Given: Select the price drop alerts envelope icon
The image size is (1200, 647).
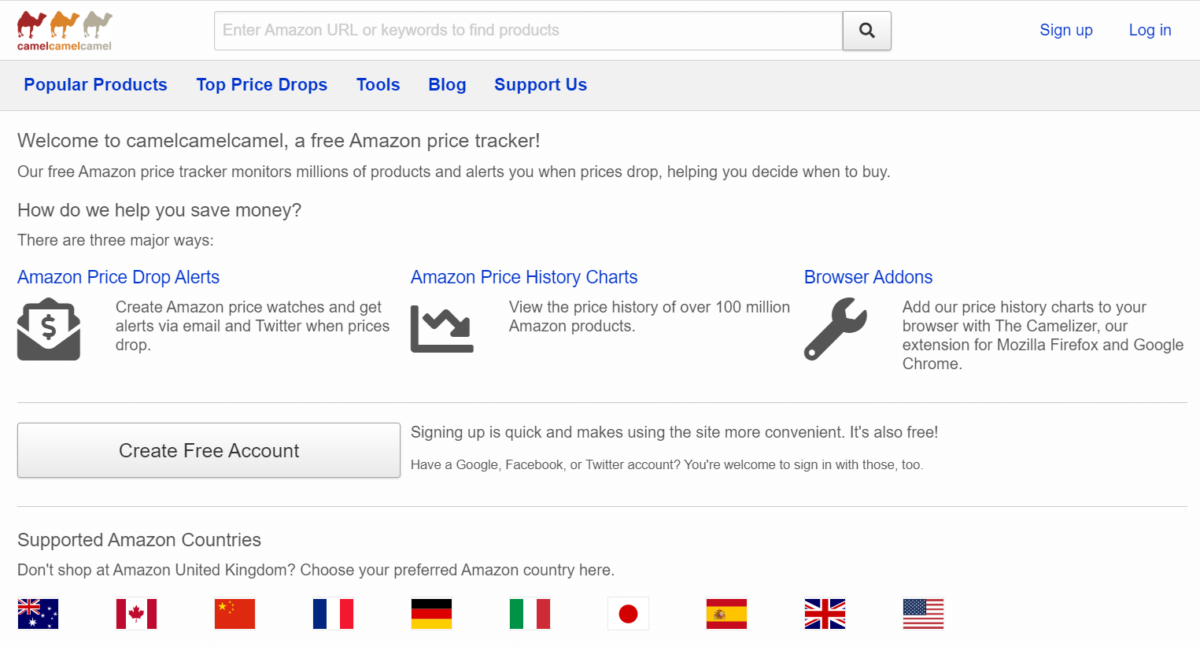Looking at the screenshot, I should point(47,327).
